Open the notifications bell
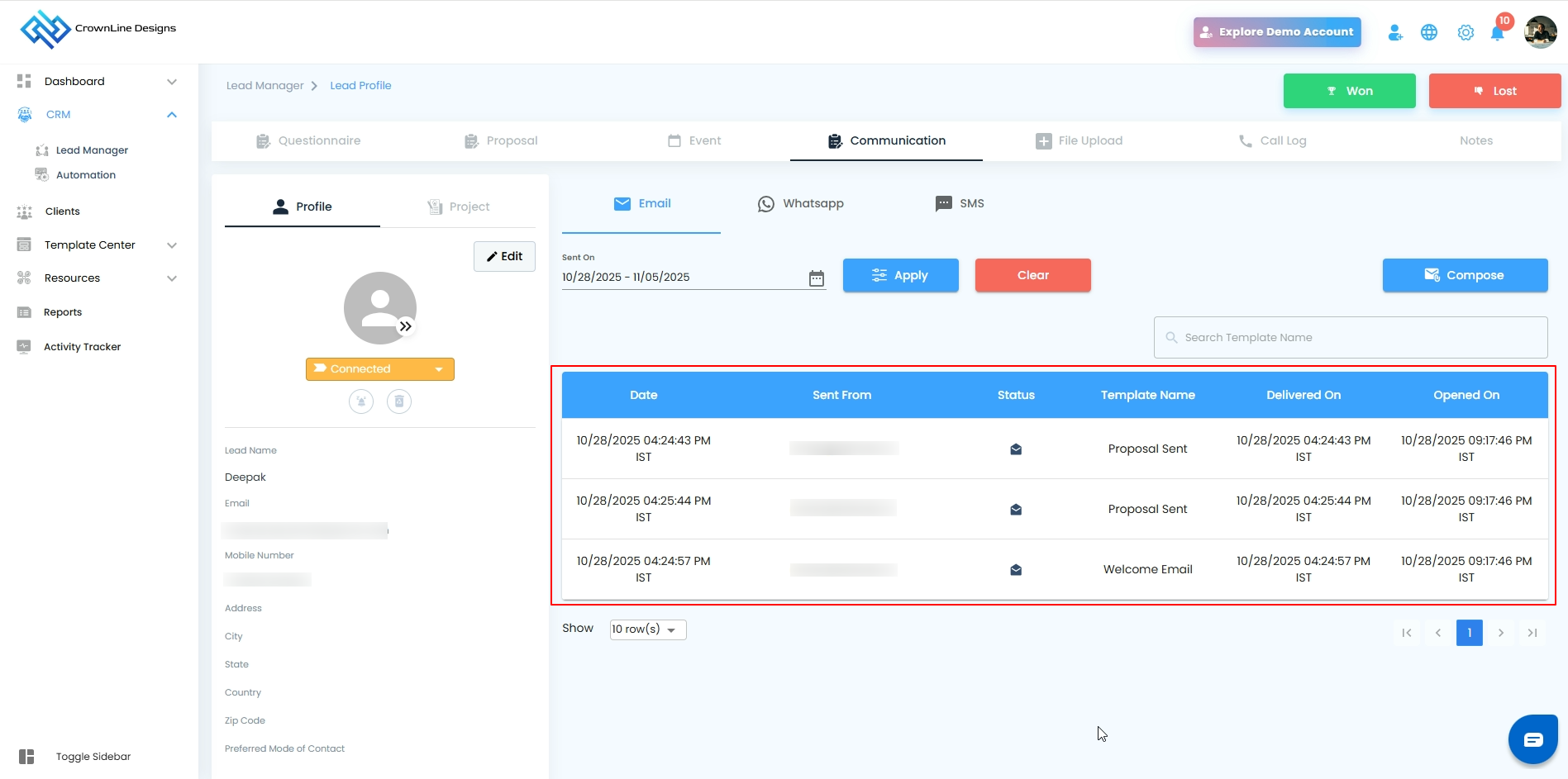The width and height of the screenshot is (1568, 779). [1497, 33]
